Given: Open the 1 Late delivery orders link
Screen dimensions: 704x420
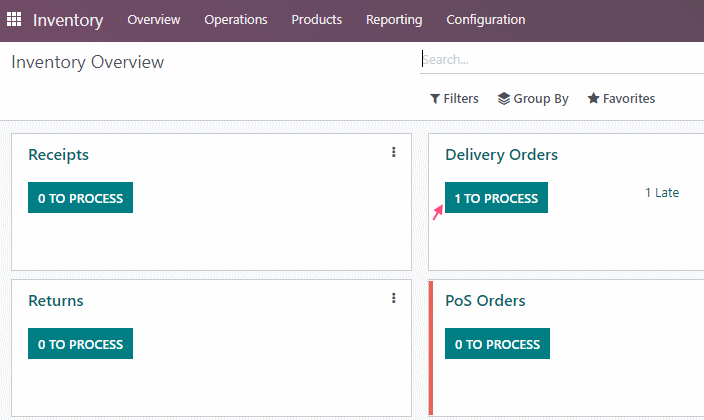Looking at the screenshot, I should click(662, 193).
